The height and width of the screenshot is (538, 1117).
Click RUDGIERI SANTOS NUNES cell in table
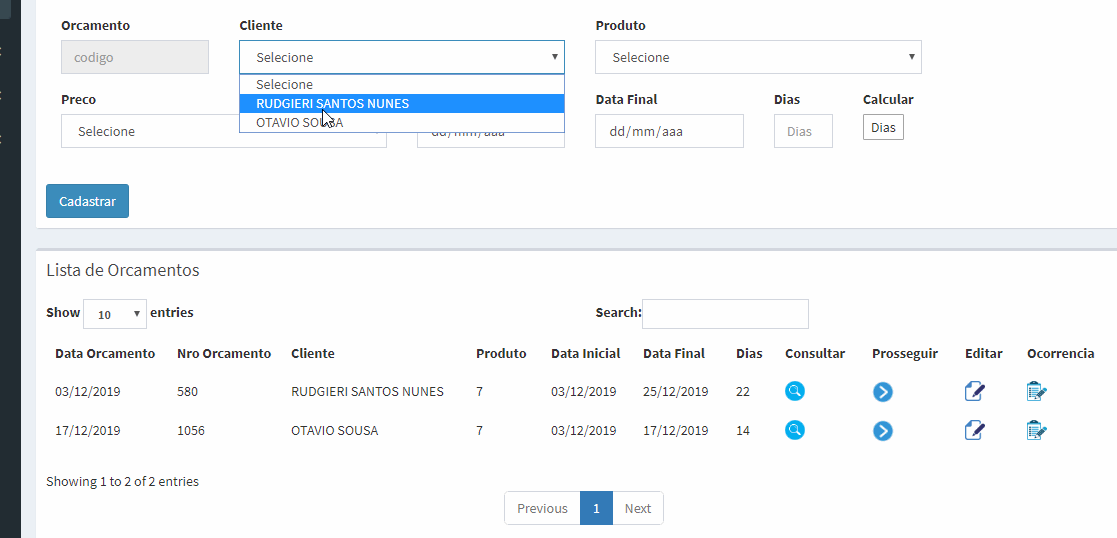368,391
